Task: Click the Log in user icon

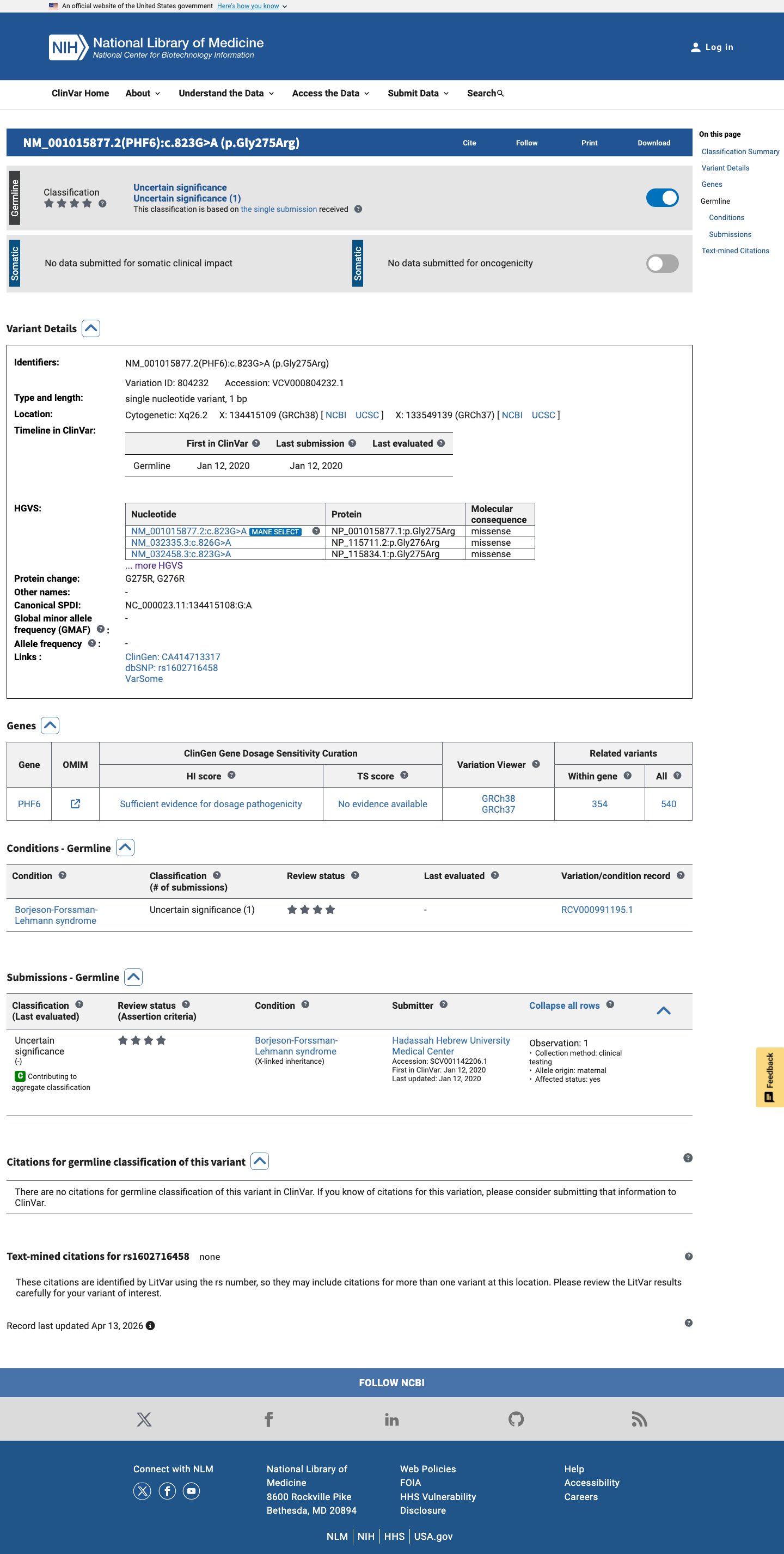Action: (695, 47)
